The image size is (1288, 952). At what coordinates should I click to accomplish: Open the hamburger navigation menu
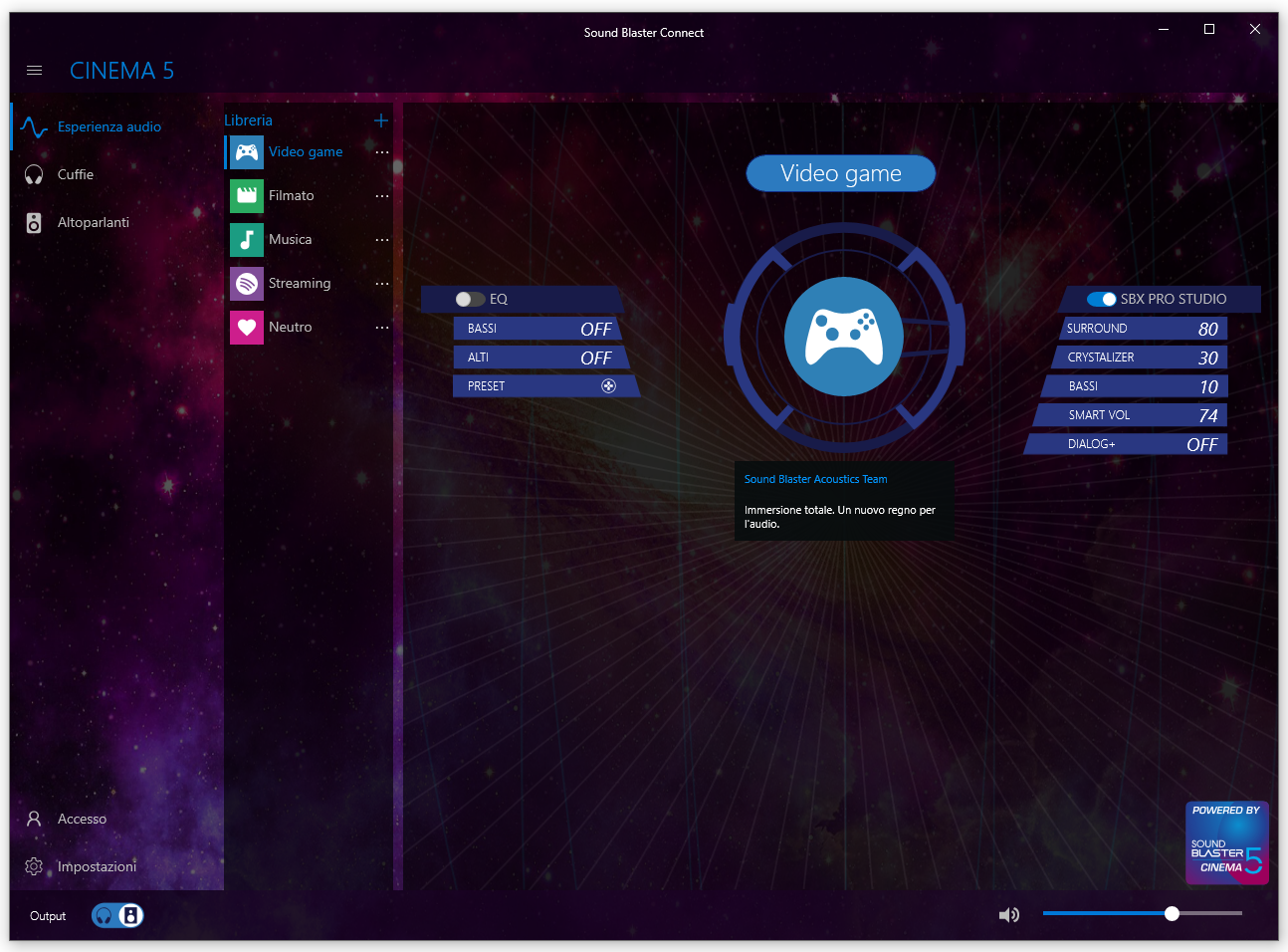(34, 71)
